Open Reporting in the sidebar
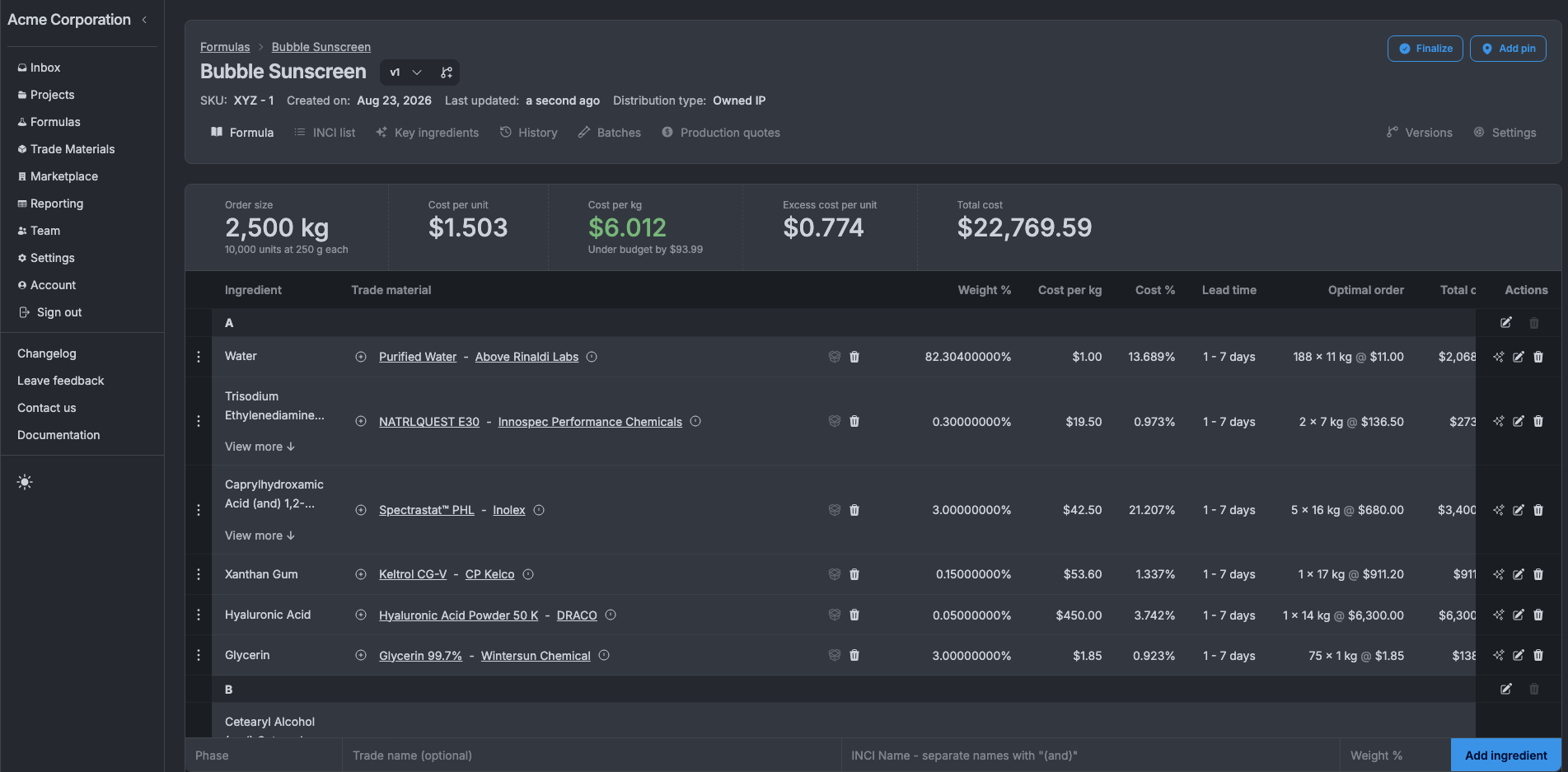Screen dimensions: 1568x772 point(50,204)
